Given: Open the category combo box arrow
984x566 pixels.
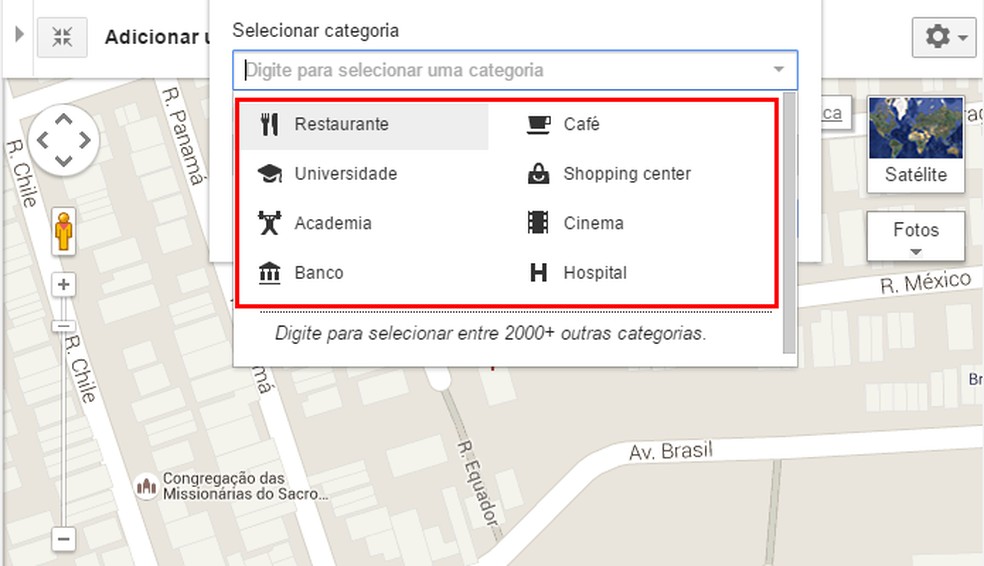Looking at the screenshot, I should click(x=778, y=70).
